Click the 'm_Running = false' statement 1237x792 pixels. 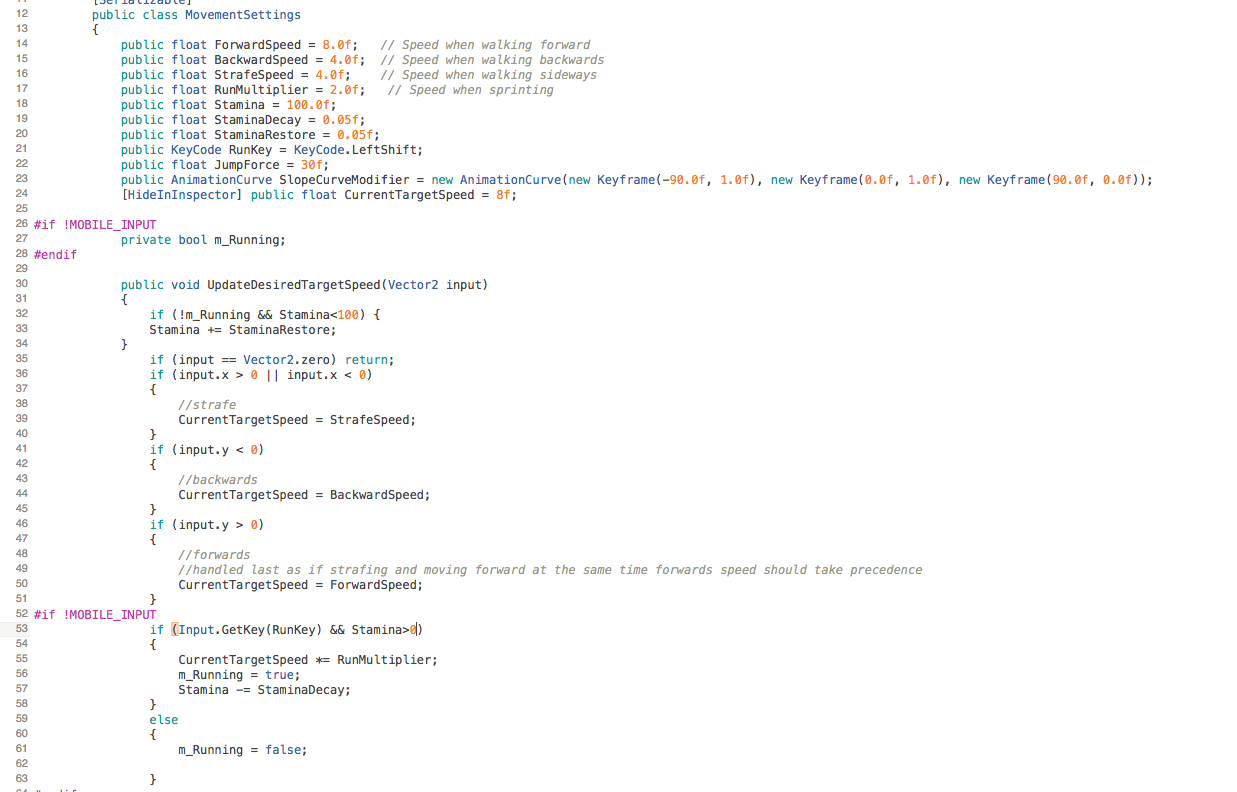242,750
